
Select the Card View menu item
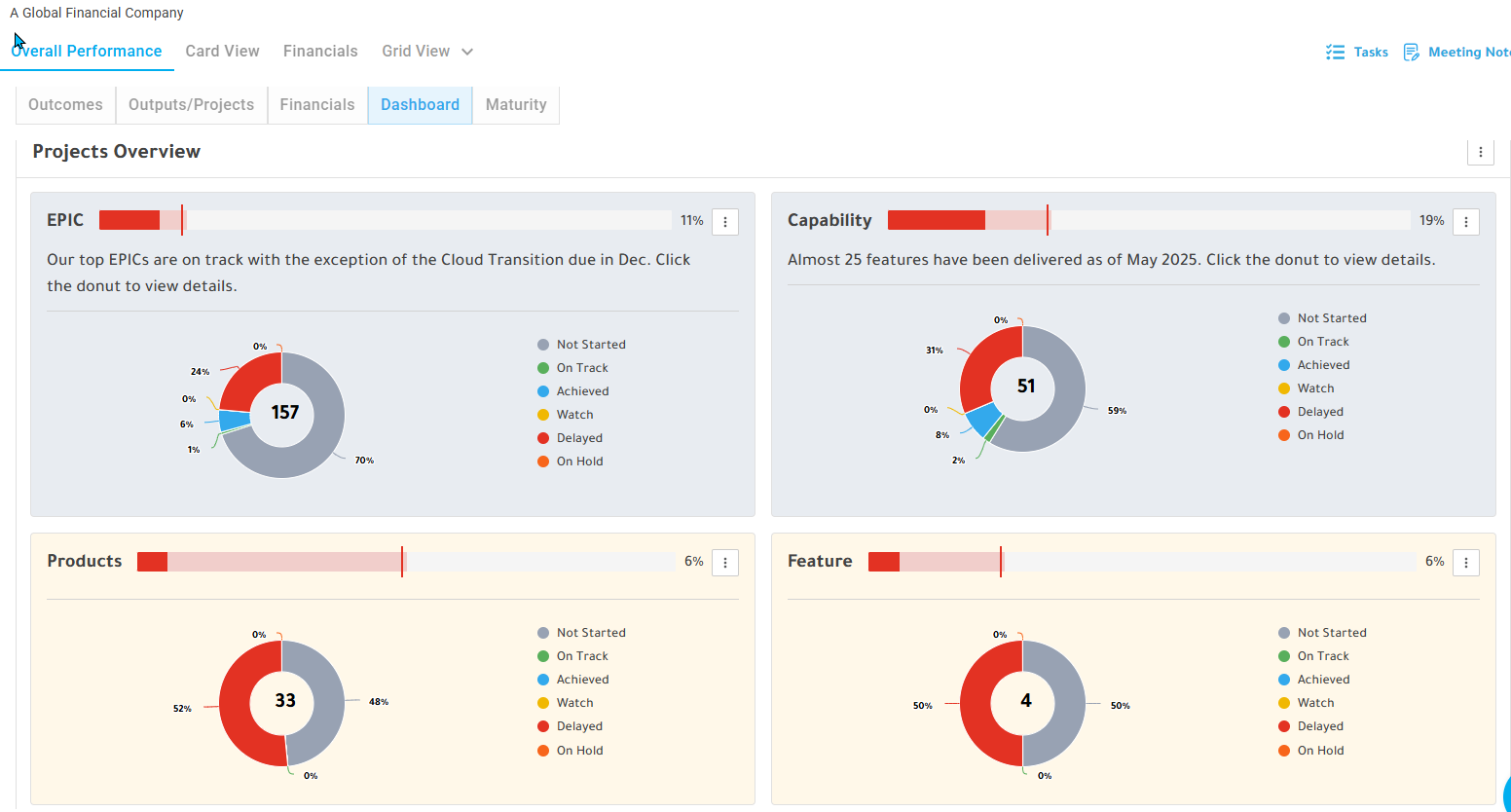[222, 51]
